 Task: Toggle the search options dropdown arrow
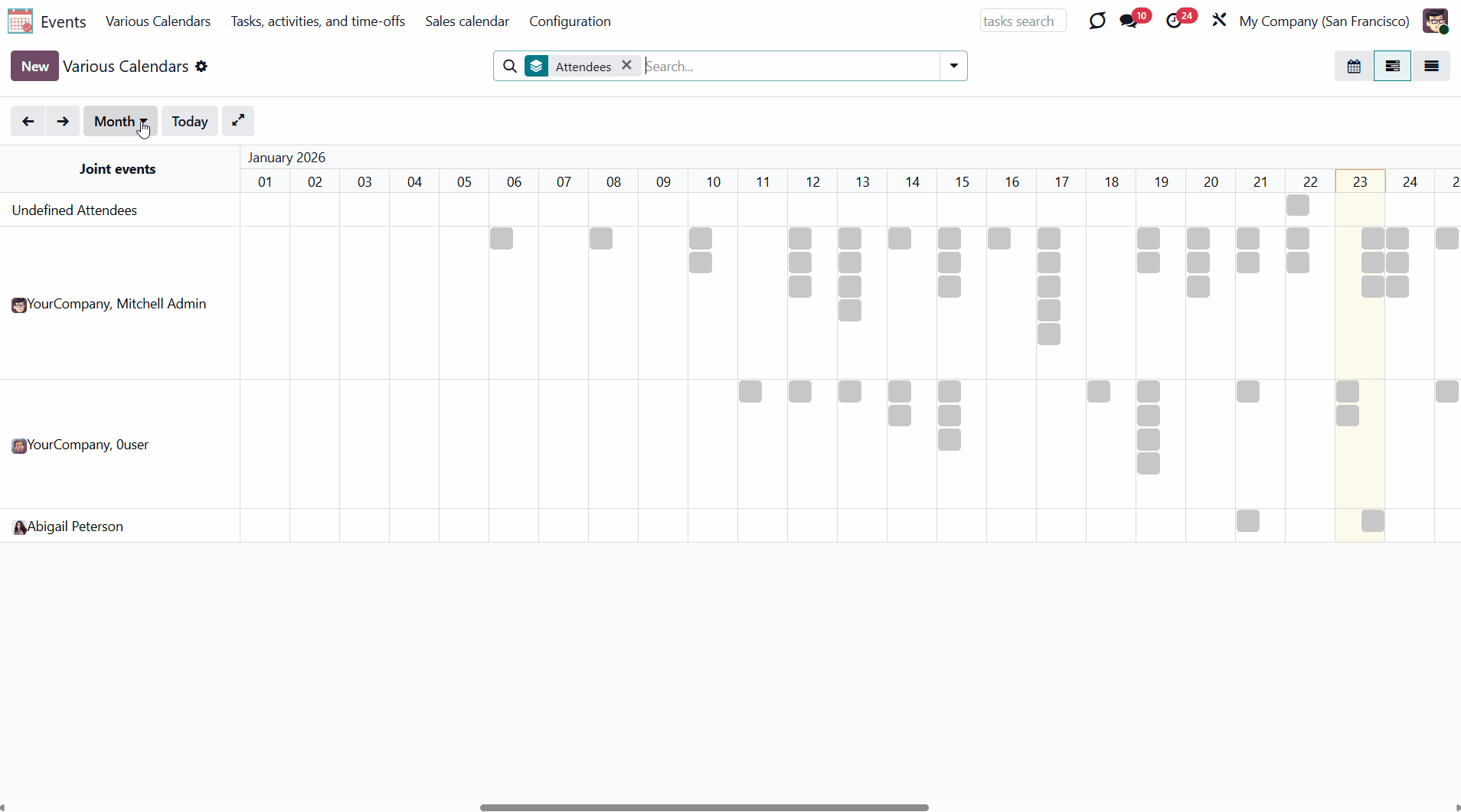(x=953, y=67)
